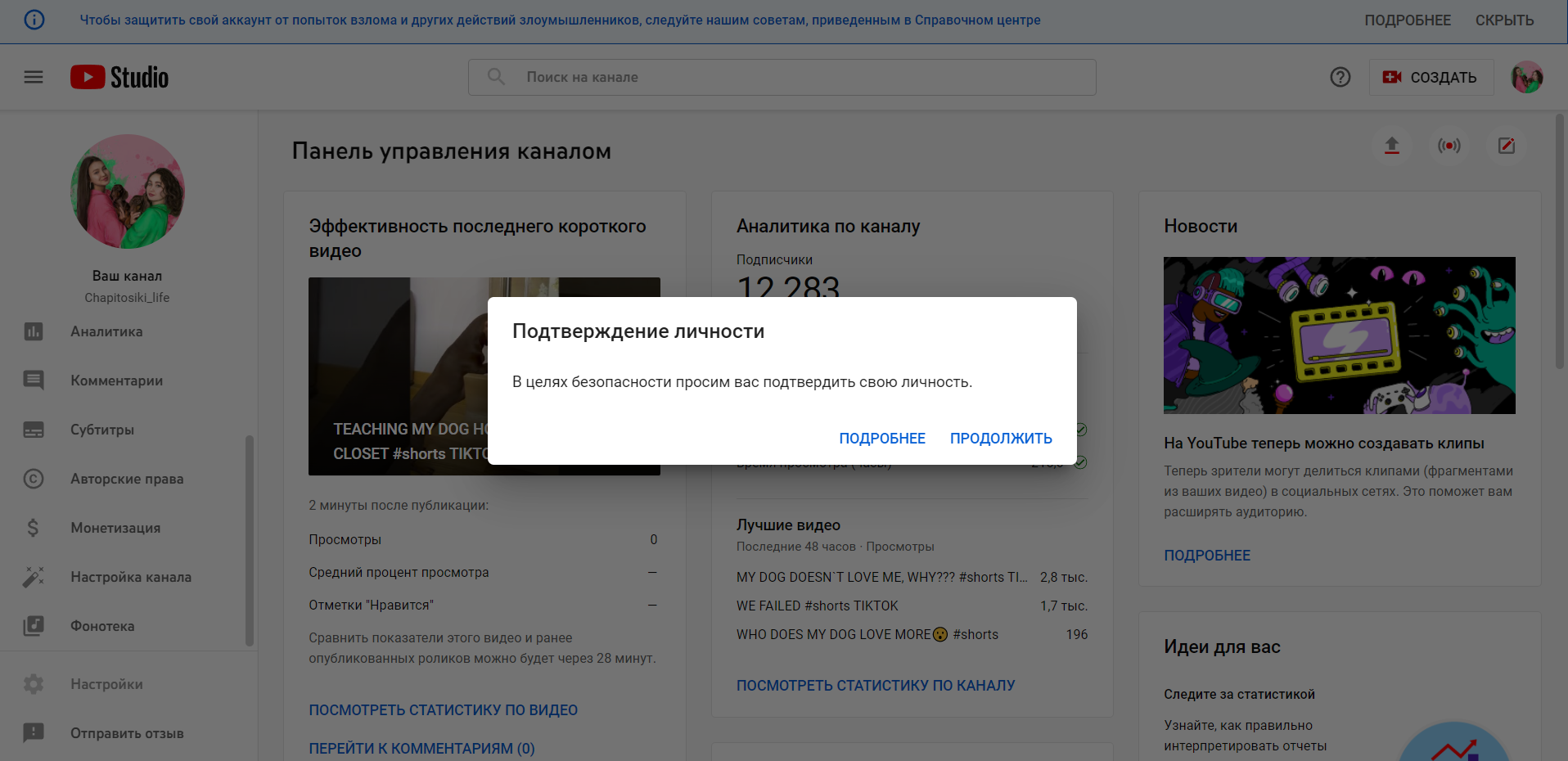Viewport: 1568px width, 761px height.
Task: Click ПОДРОБНЕЕ in the identity dialog
Action: 882,439
